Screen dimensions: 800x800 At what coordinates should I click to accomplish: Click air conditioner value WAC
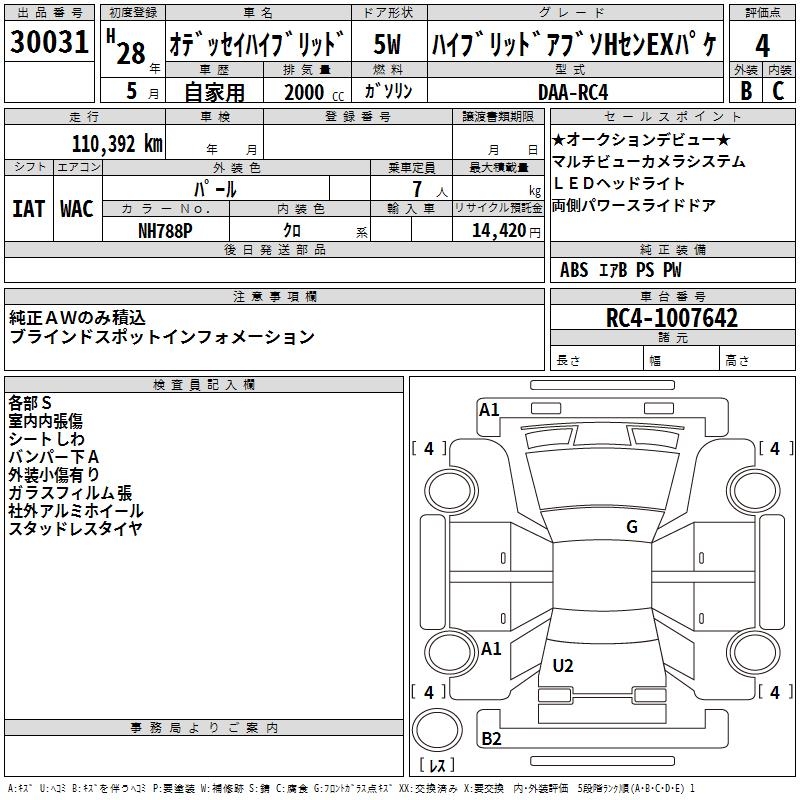[77, 209]
